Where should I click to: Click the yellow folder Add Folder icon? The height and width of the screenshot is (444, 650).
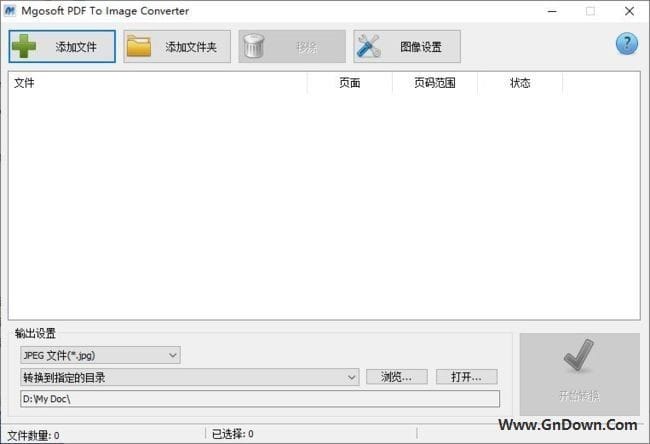click(x=139, y=46)
